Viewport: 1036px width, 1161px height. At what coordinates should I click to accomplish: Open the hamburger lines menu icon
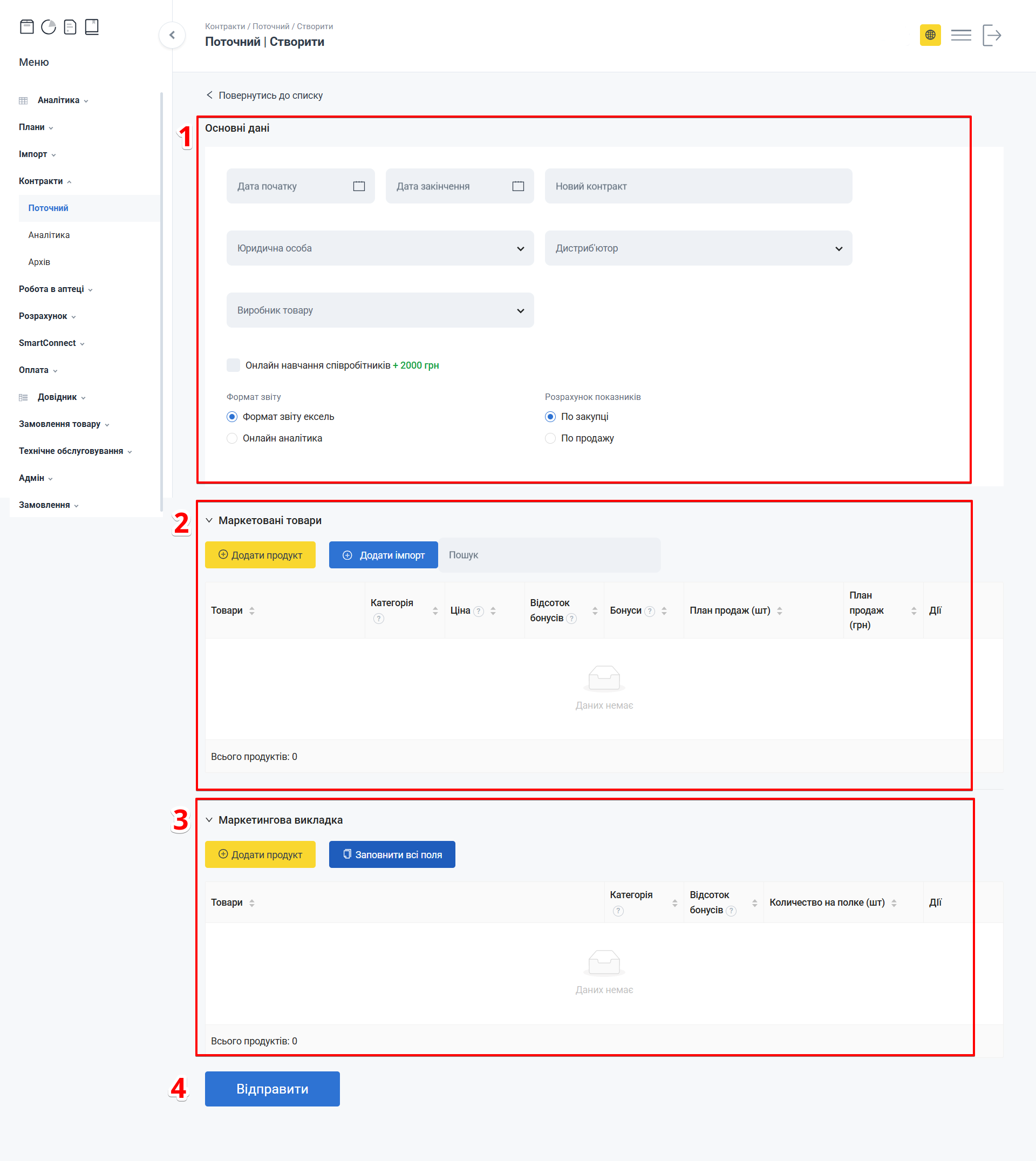tap(961, 35)
